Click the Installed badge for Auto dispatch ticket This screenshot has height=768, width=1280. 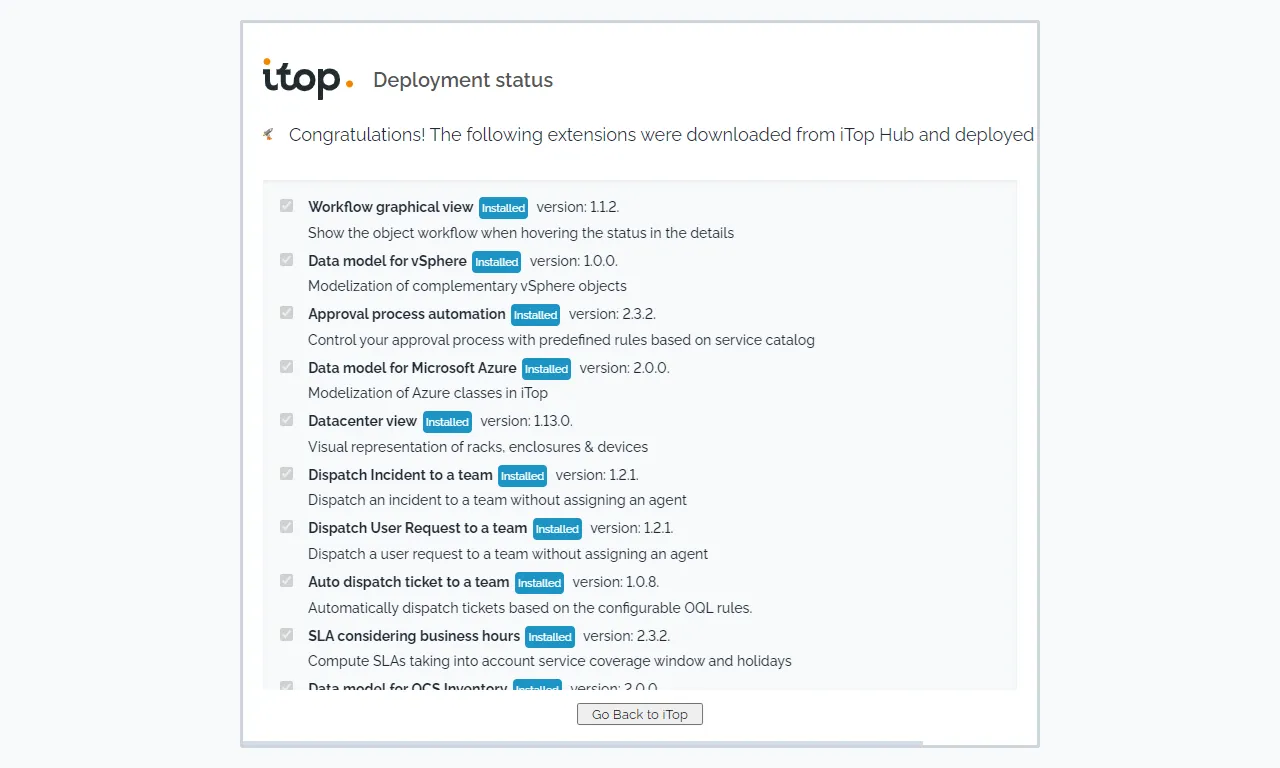coord(539,583)
